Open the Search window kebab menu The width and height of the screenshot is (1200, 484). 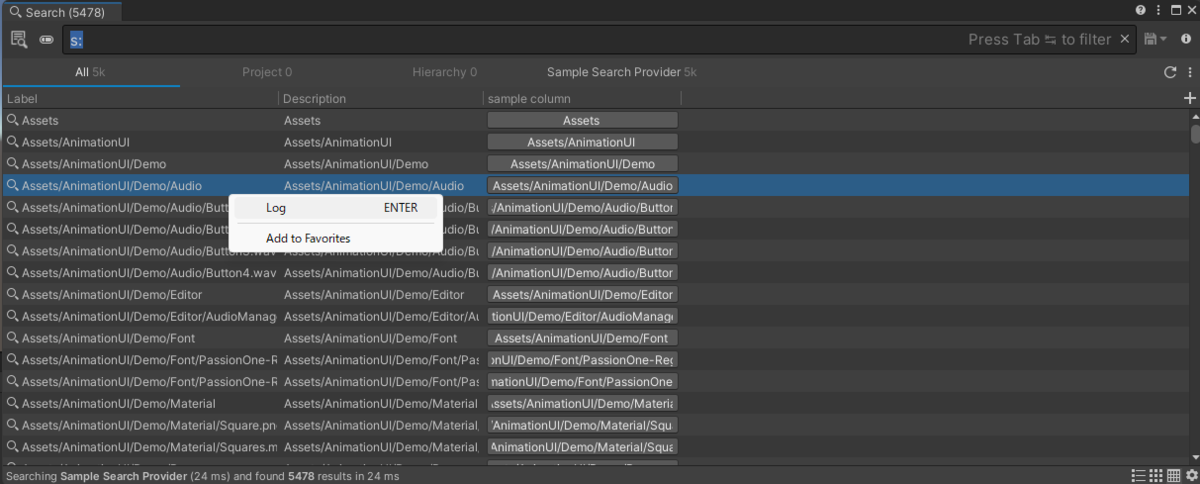click(1157, 10)
